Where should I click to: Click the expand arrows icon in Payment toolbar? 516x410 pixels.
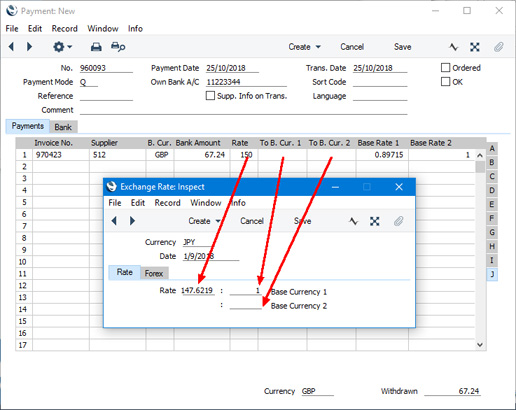tap(475, 47)
